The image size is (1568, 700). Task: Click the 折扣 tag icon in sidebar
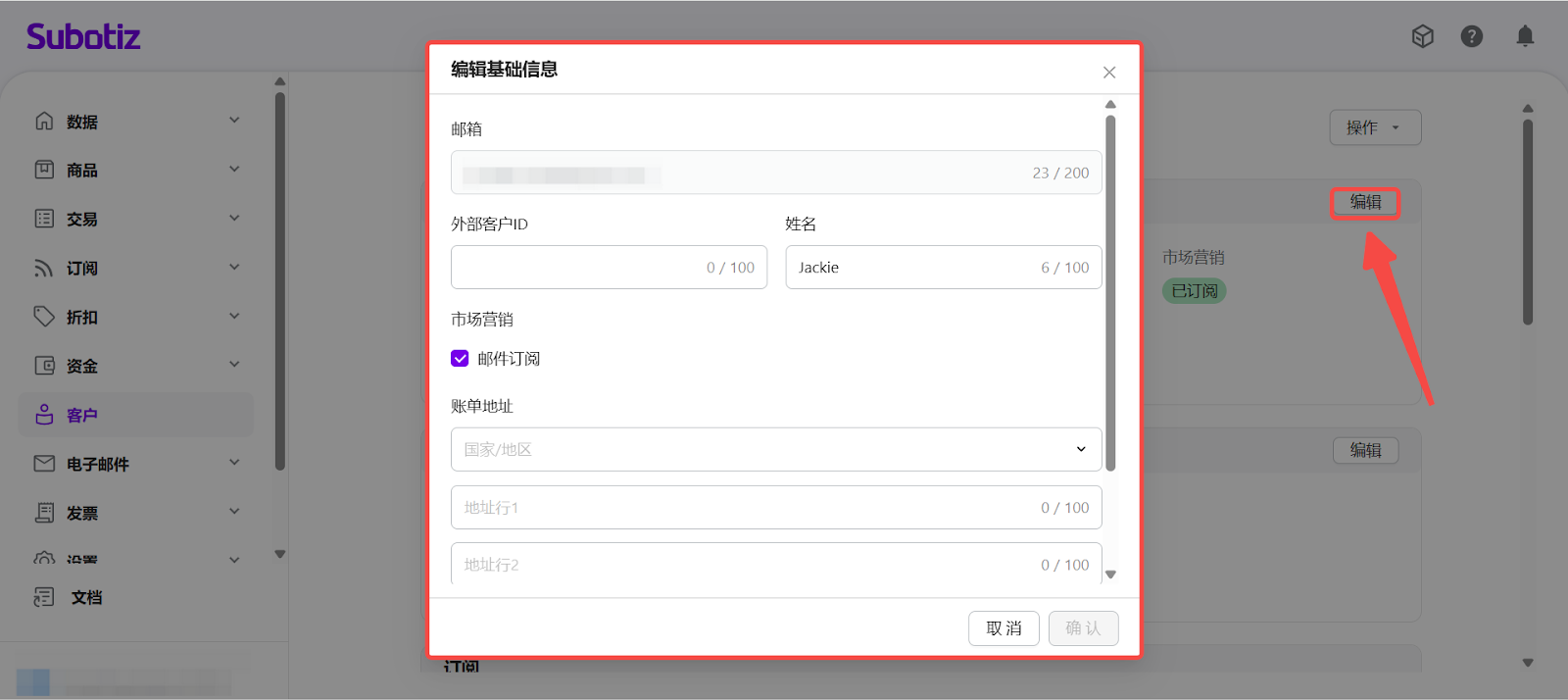pyautogui.click(x=44, y=316)
